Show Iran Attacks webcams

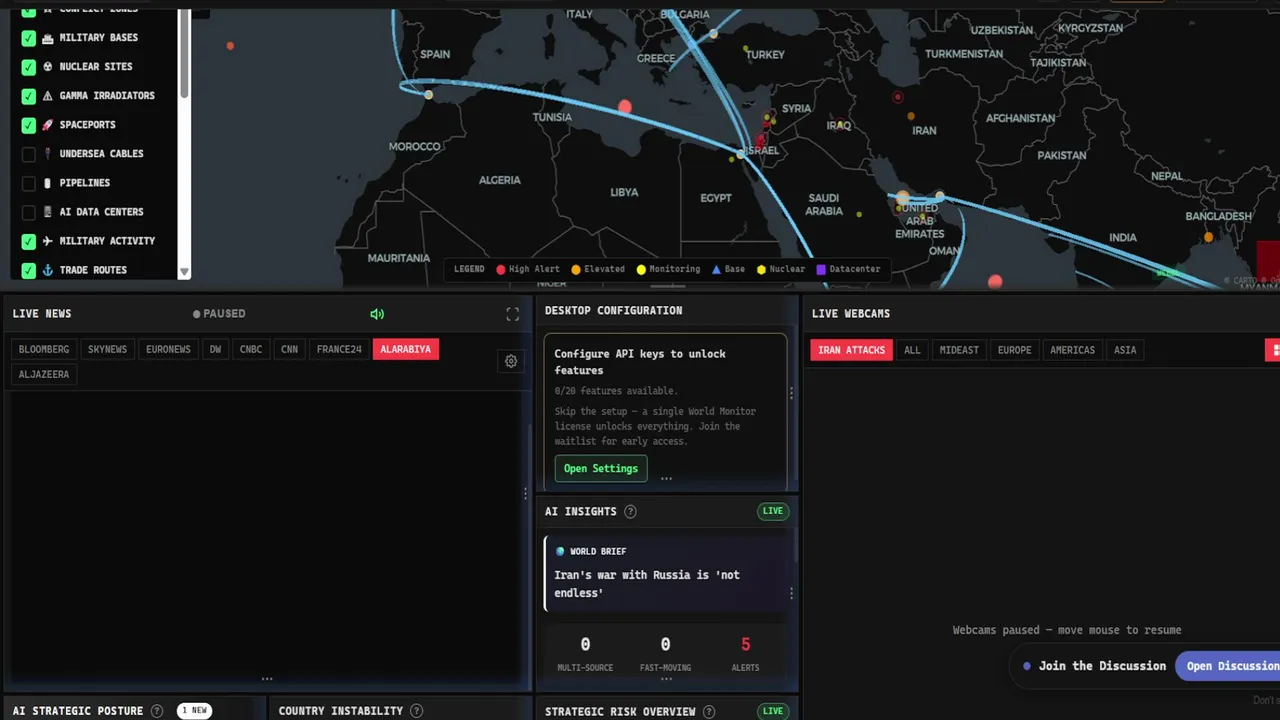852,350
